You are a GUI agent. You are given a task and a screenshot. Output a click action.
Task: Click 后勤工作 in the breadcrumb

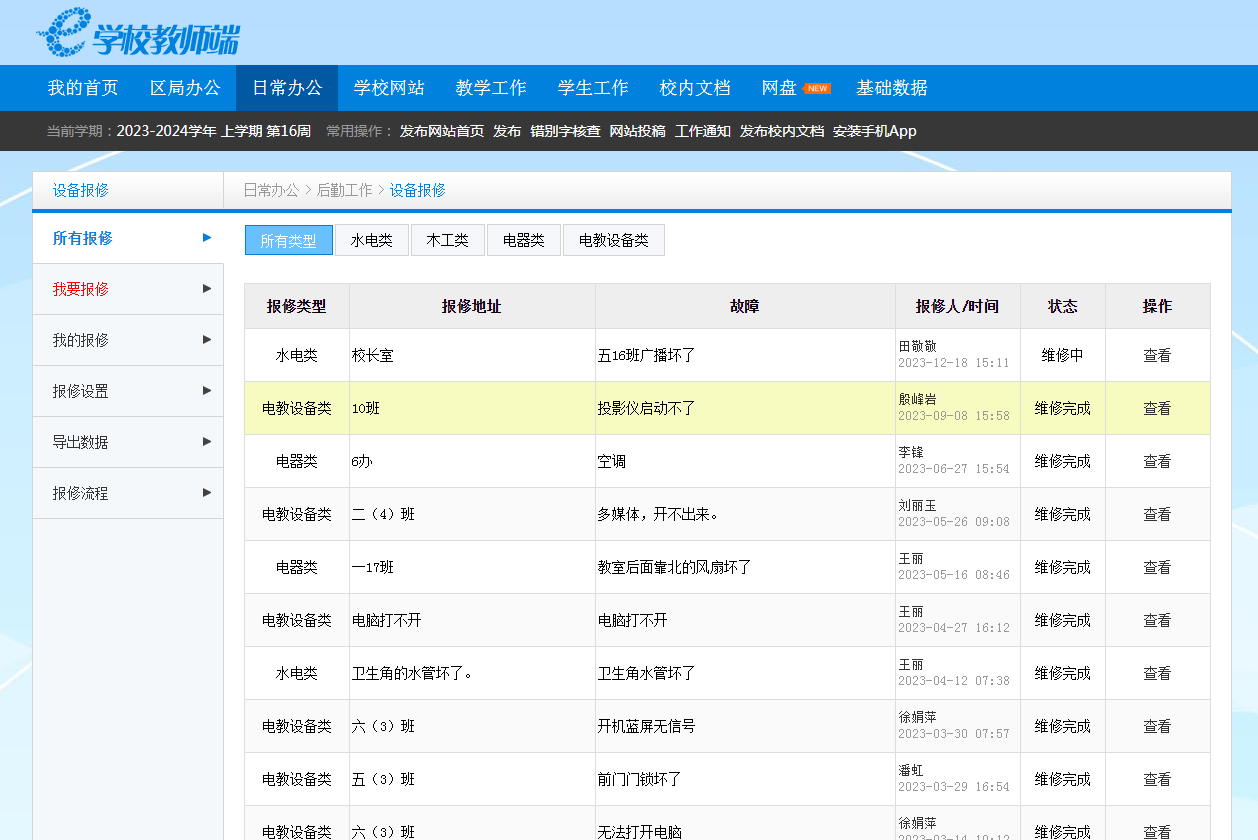(345, 190)
